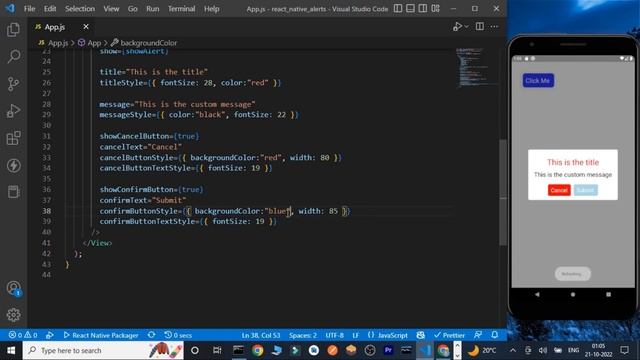Tap Click Me button in emulator

[538, 80]
